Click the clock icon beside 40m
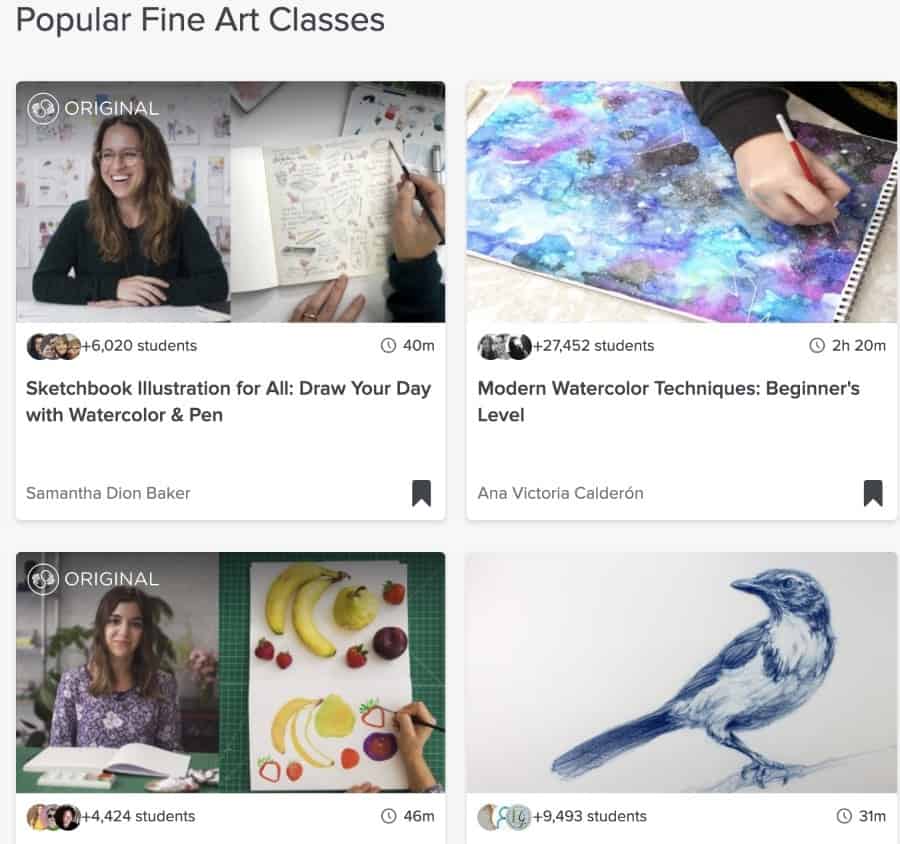 (x=389, y=345)
